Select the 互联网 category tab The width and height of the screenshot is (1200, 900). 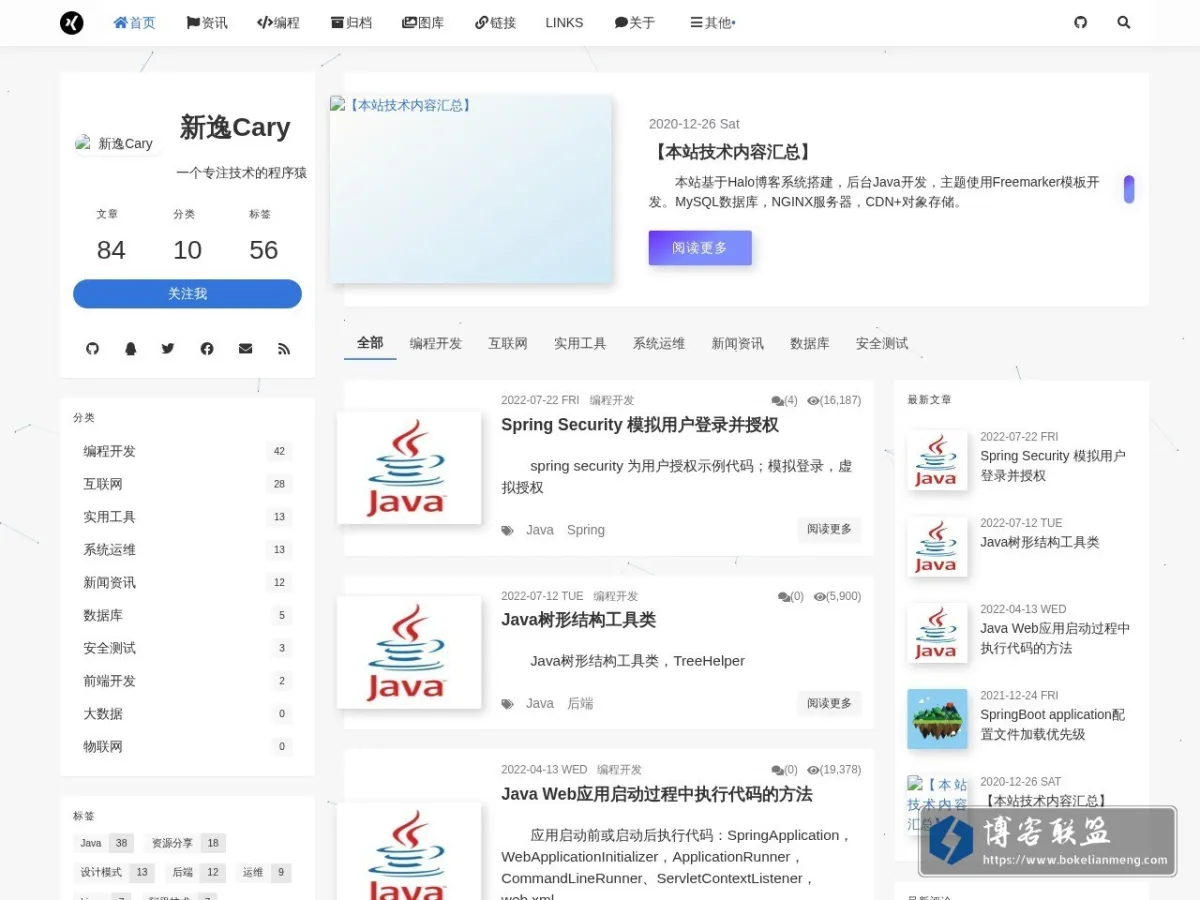coord(508,343)
